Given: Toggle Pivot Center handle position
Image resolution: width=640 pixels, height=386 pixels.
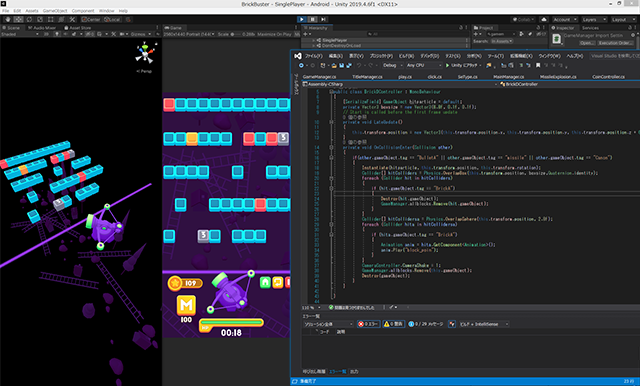Looking at the screenshot, I should tap(91, 19).
